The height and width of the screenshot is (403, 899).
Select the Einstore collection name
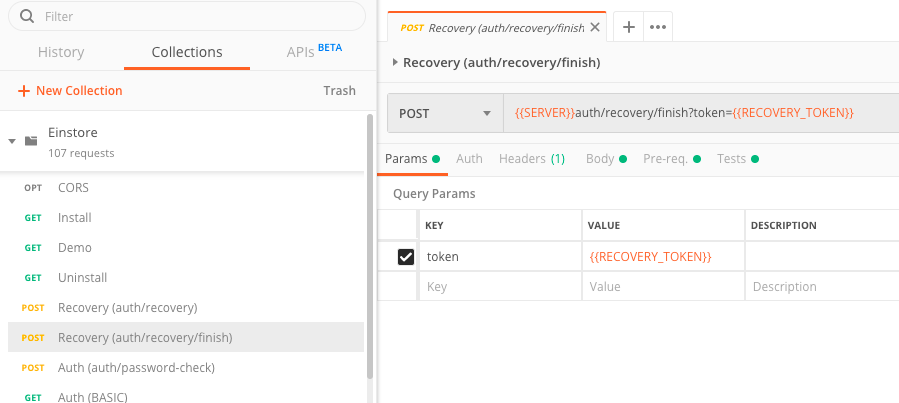coord(73,132)
